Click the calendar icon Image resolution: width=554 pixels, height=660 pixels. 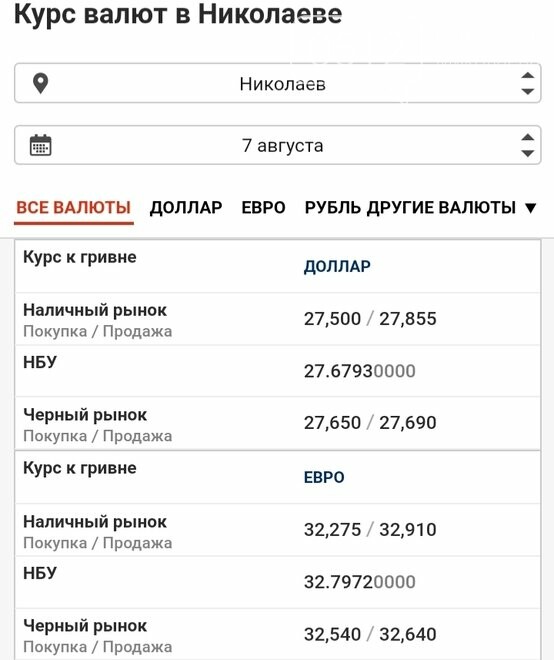pos(40,145)
